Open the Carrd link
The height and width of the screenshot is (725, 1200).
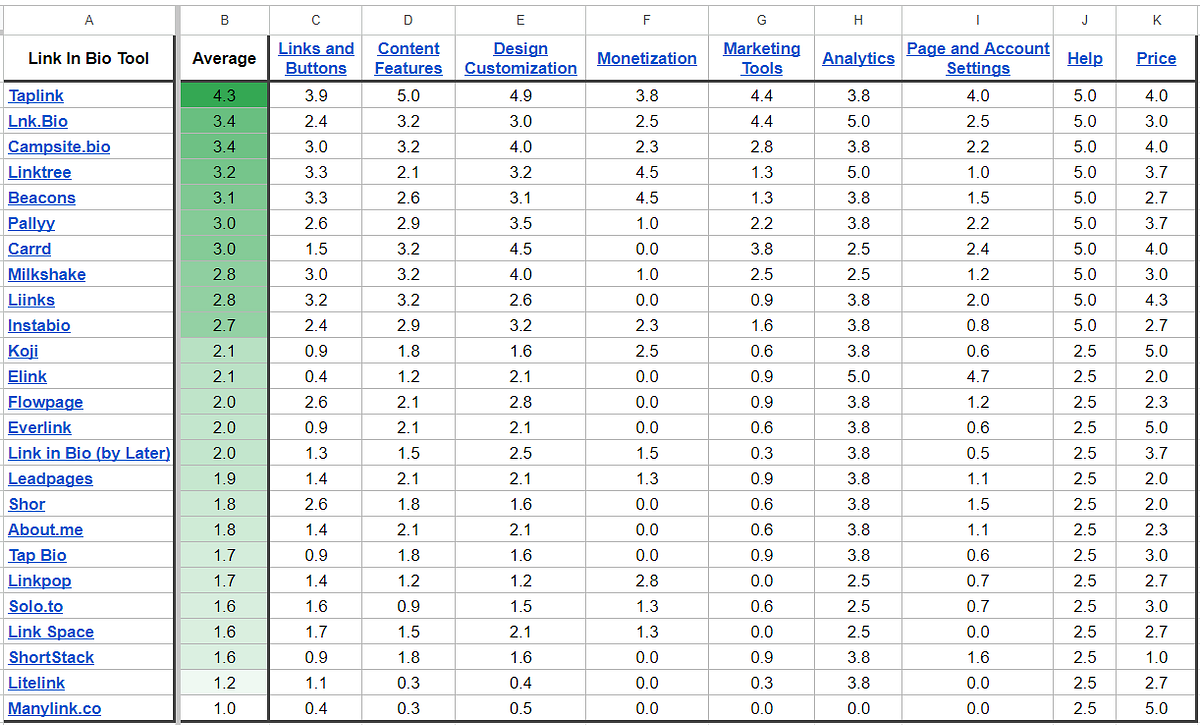pyautogui.click(x=30, y=249)
